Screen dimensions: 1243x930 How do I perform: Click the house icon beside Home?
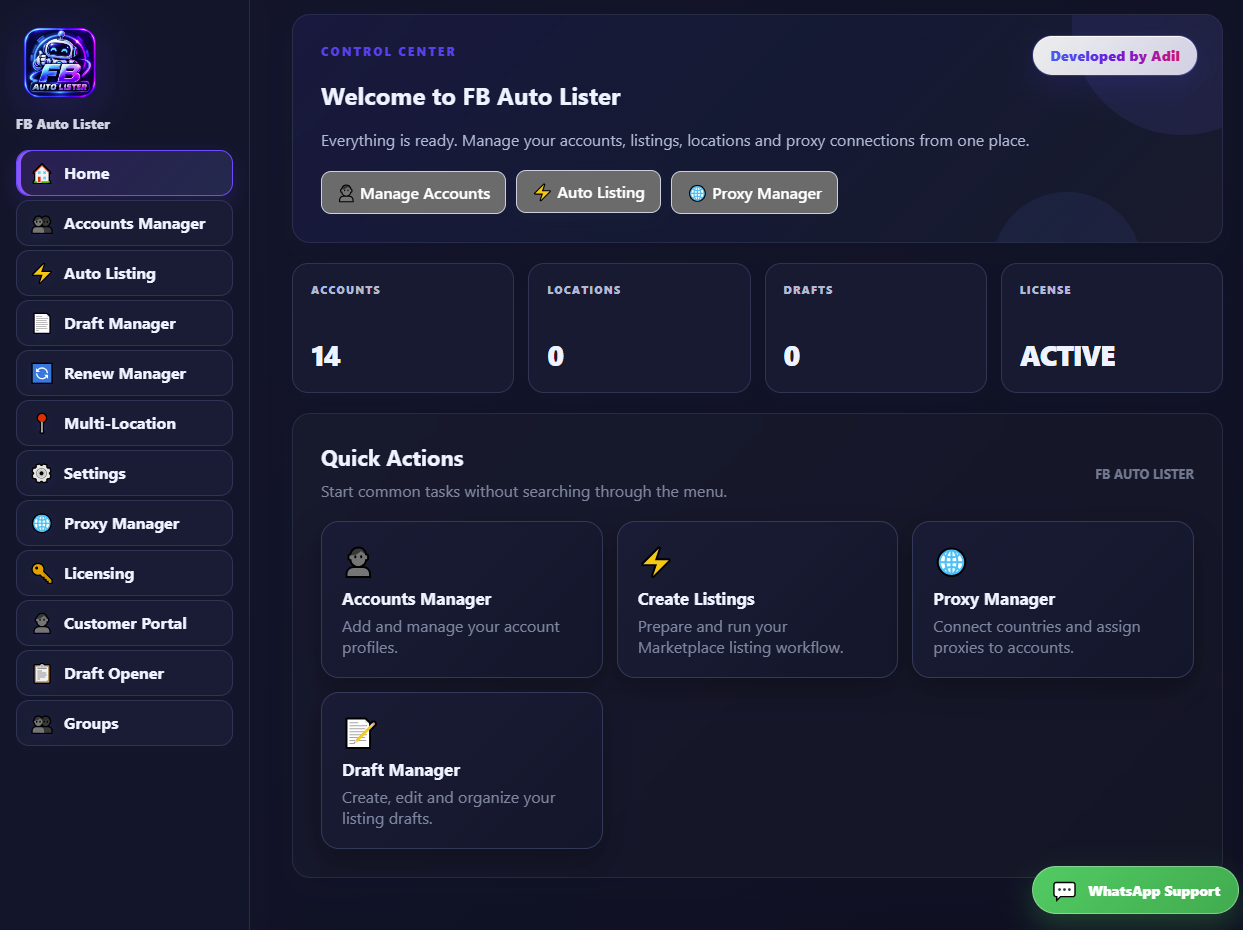click(42, 174)
